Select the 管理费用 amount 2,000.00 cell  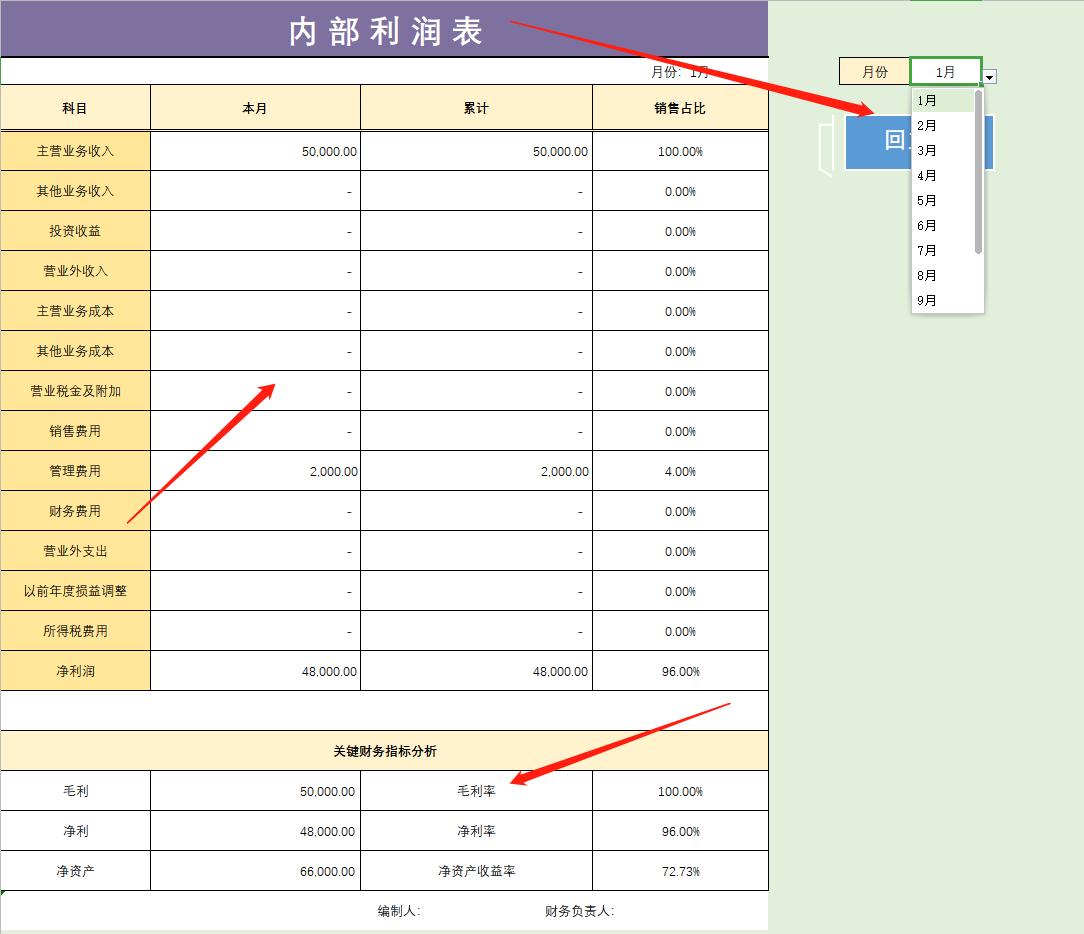pos(255,471)
